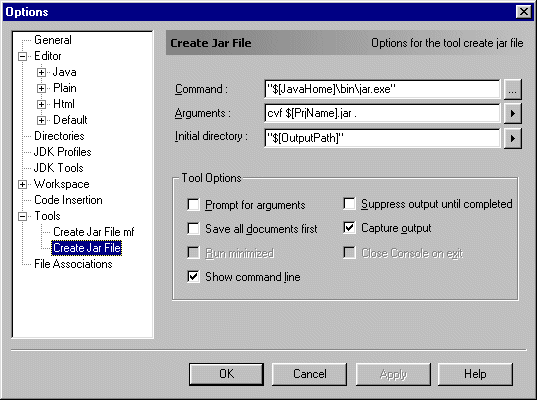Expand the Workspace tree node

click(23, 185)
